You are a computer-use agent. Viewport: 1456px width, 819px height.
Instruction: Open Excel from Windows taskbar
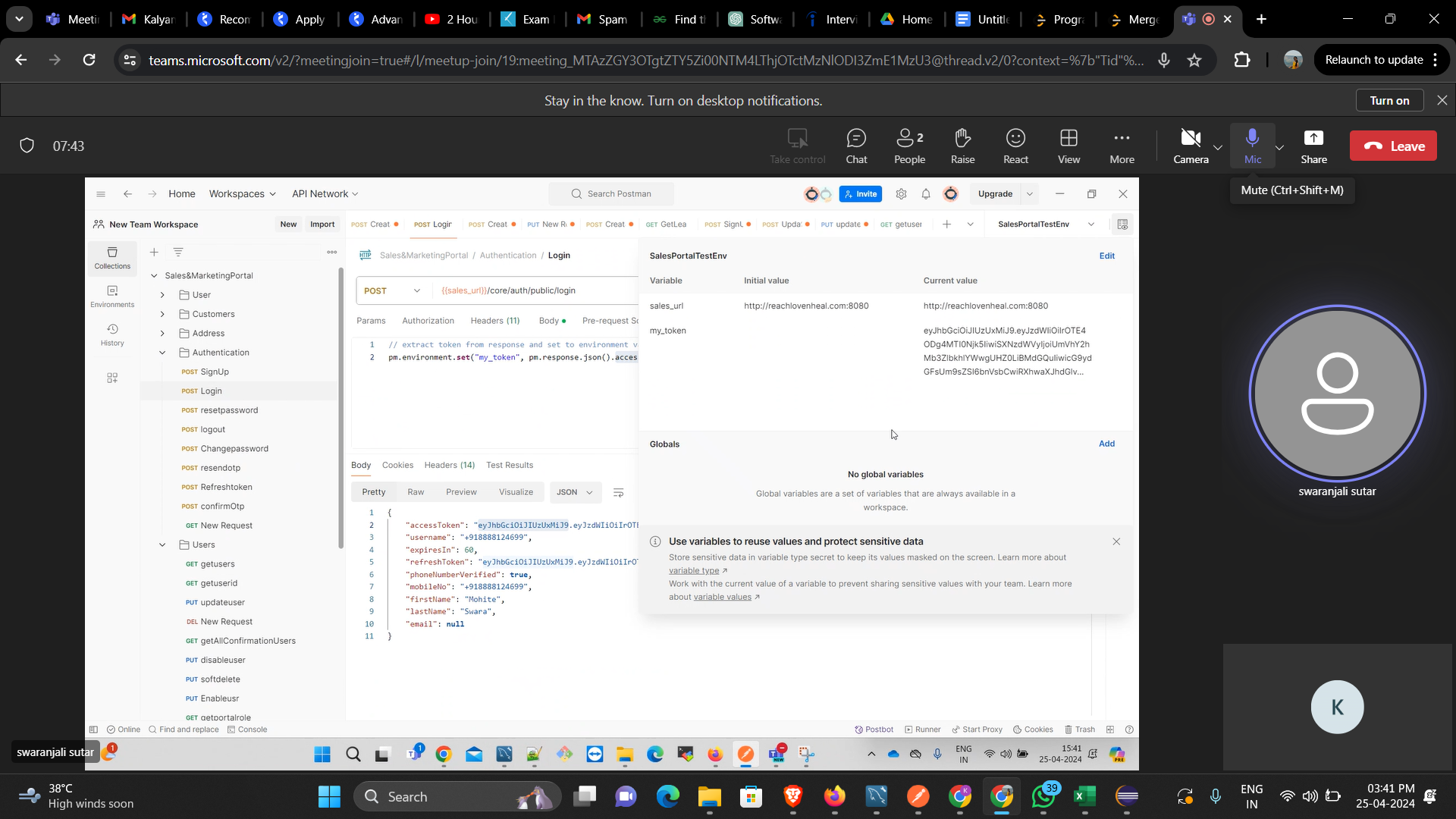(1084, 796)
